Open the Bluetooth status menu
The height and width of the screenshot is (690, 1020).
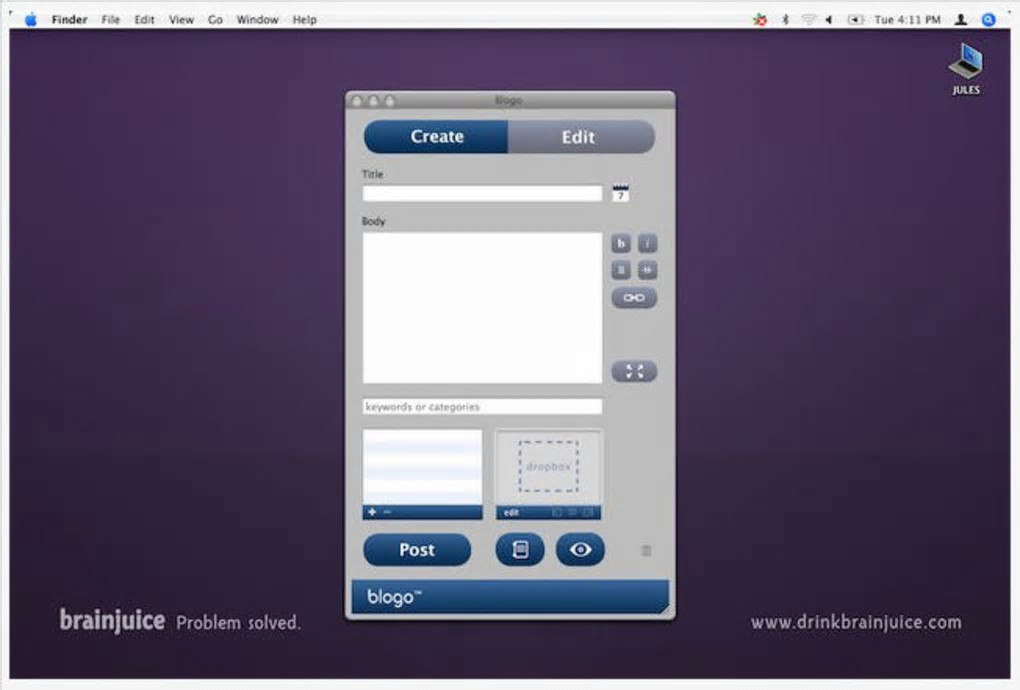click(785, 20)
